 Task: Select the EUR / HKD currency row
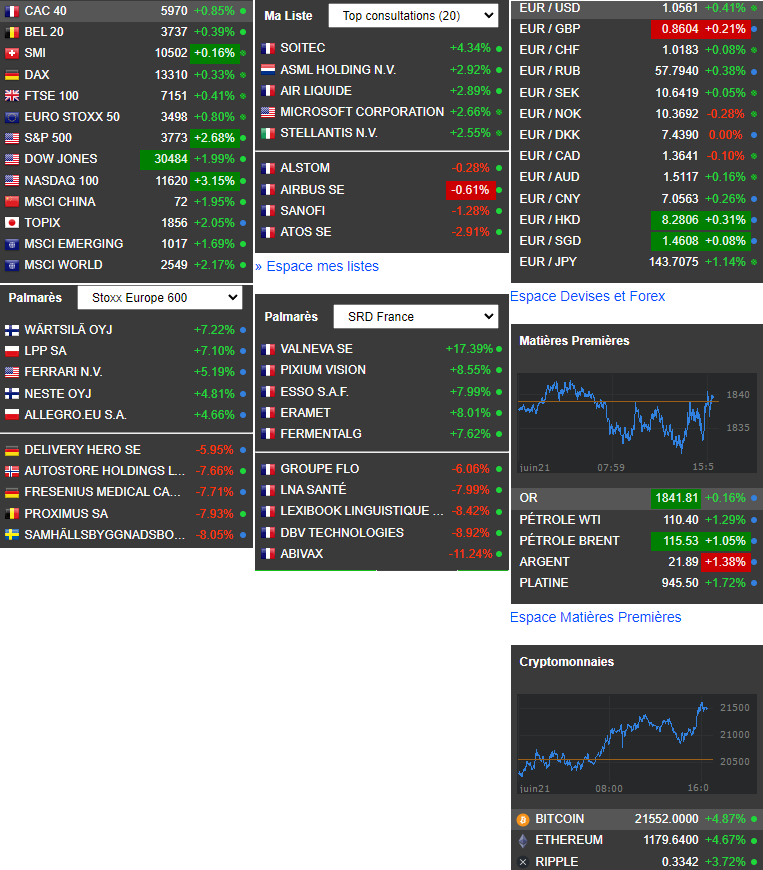tap(636, 220)
